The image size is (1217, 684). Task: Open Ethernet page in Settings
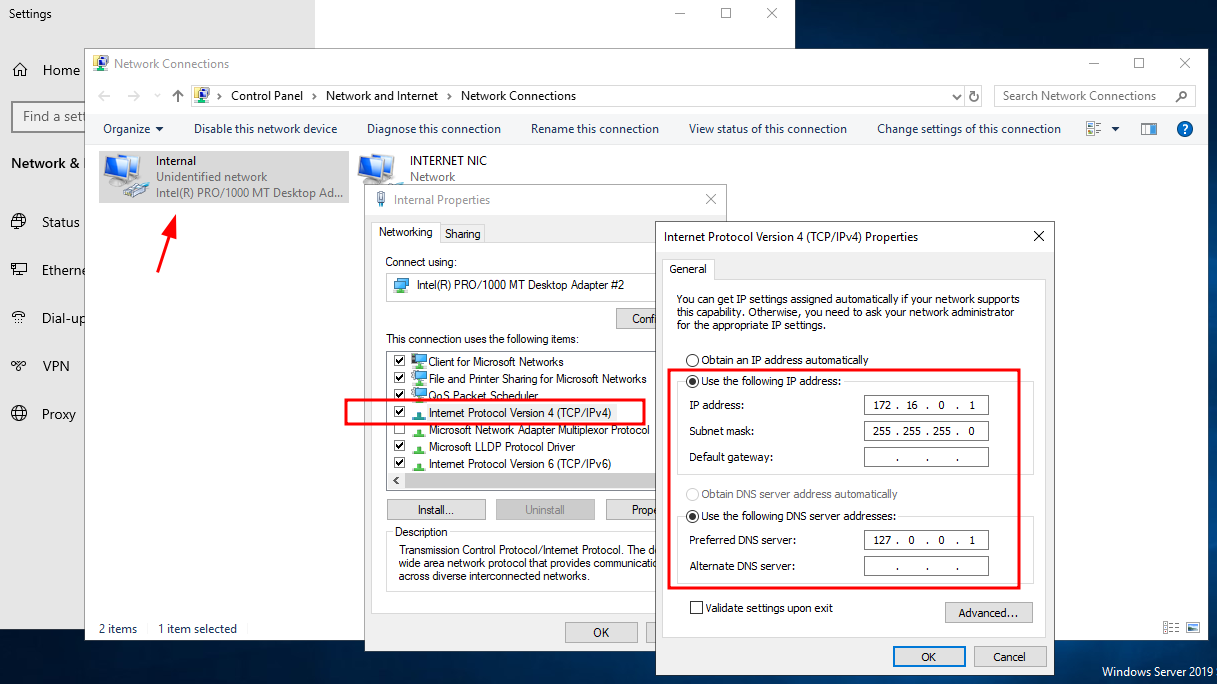(x=47, y=270)
